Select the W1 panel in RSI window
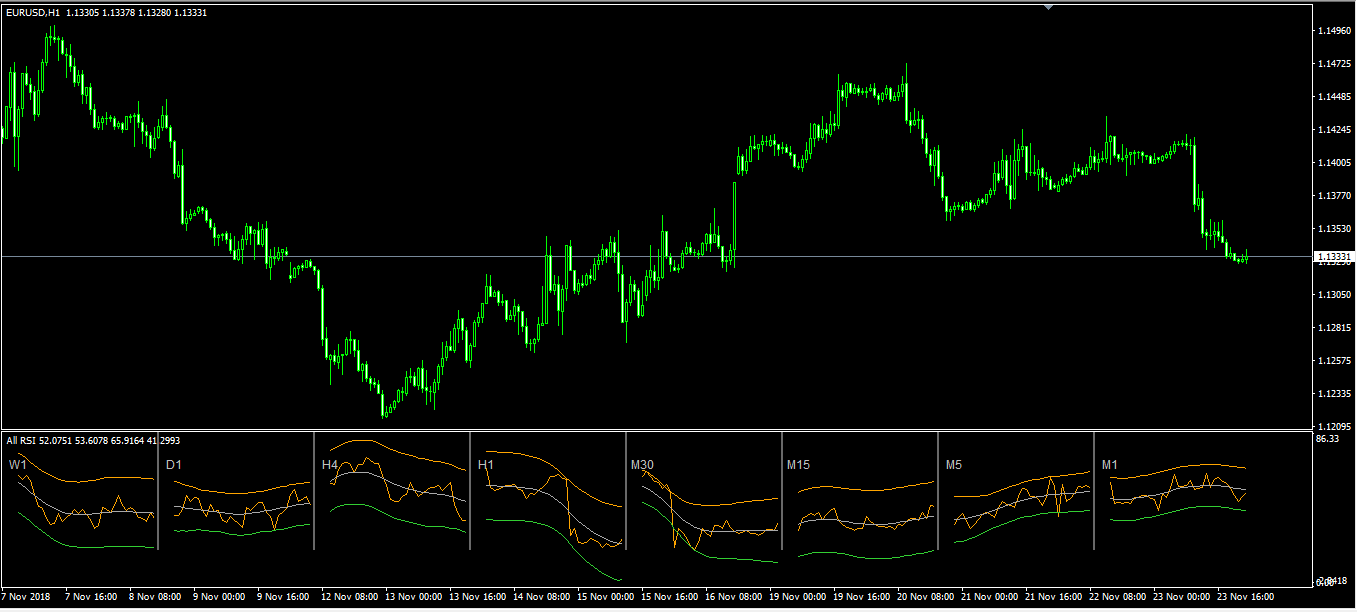The image size is (1360, 612). [x=18, y=465]
